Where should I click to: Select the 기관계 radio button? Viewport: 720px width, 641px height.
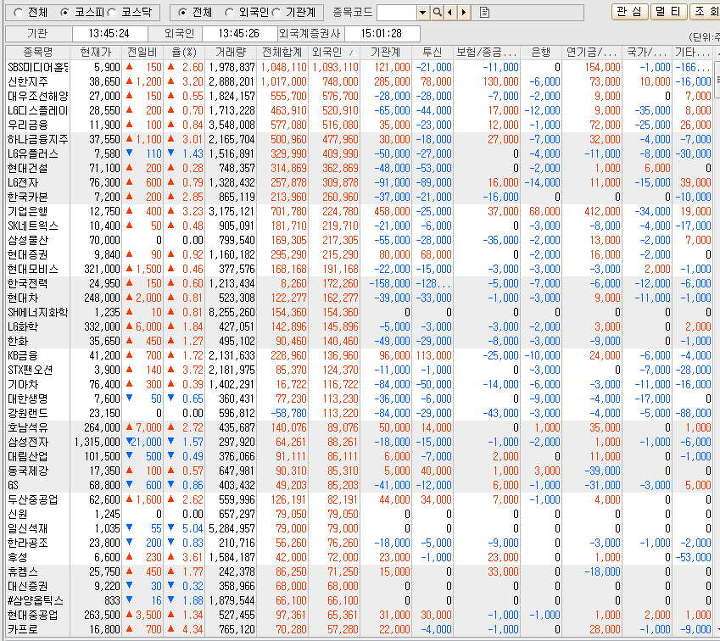pyautogui.click(x=276, y=12)
